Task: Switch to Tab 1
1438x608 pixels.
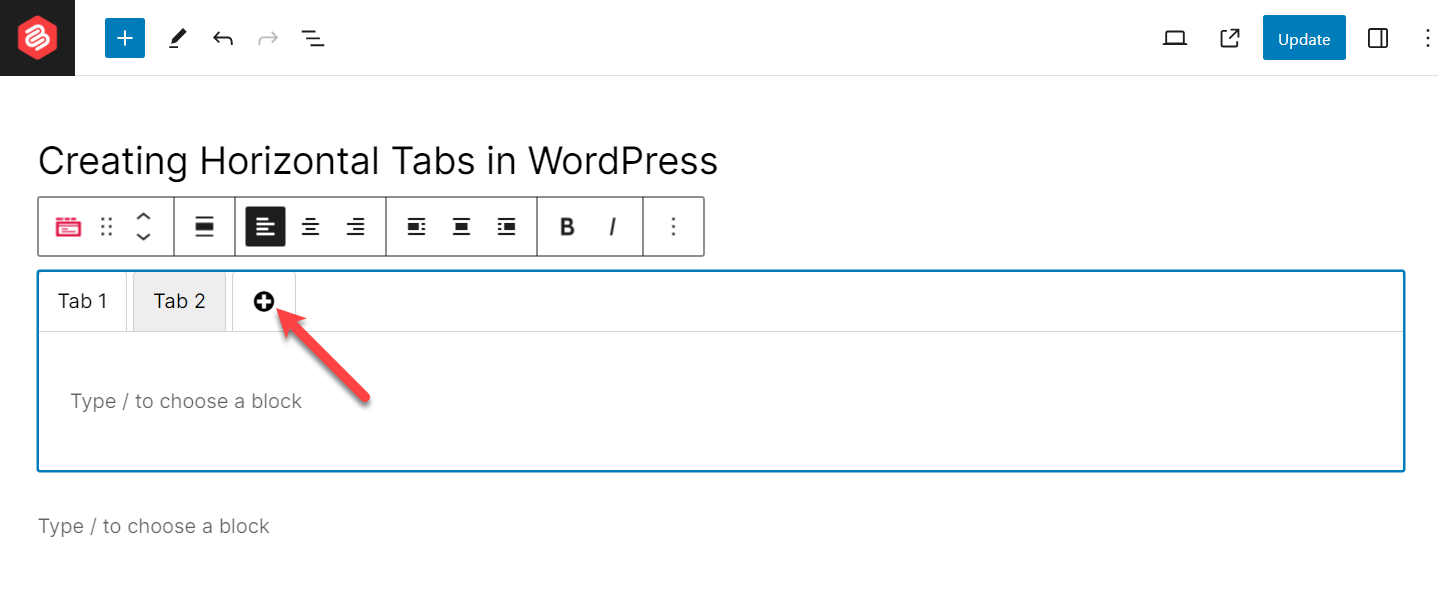Action: tap(83, 301)
